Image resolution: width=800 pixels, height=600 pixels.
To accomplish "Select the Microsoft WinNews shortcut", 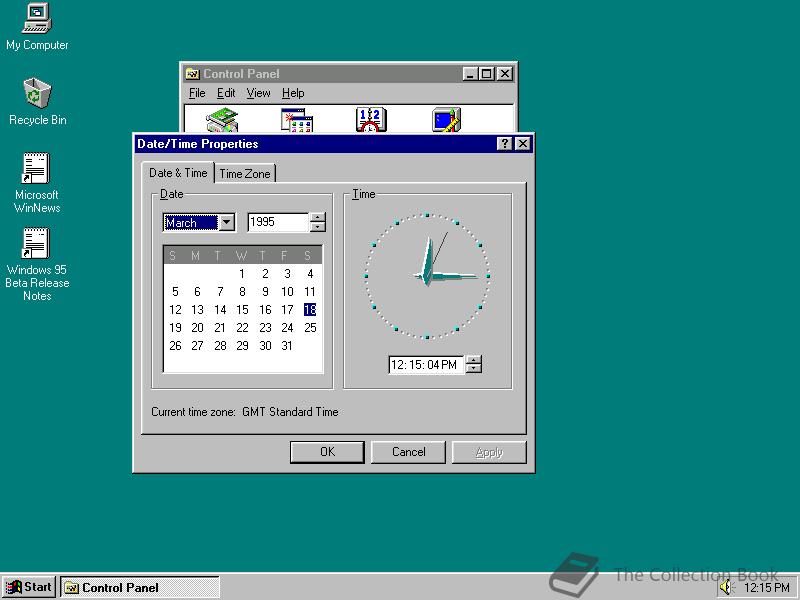I will point(37,183).
